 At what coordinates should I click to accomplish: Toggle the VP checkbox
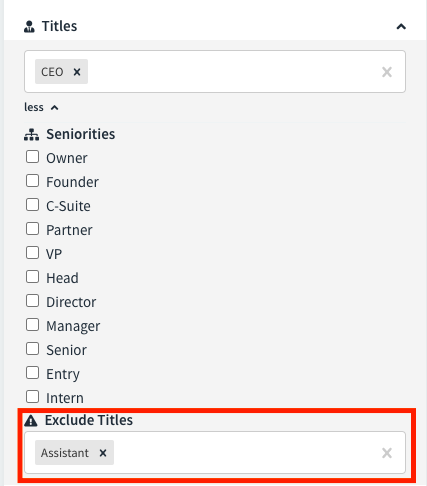pos(32,253)
